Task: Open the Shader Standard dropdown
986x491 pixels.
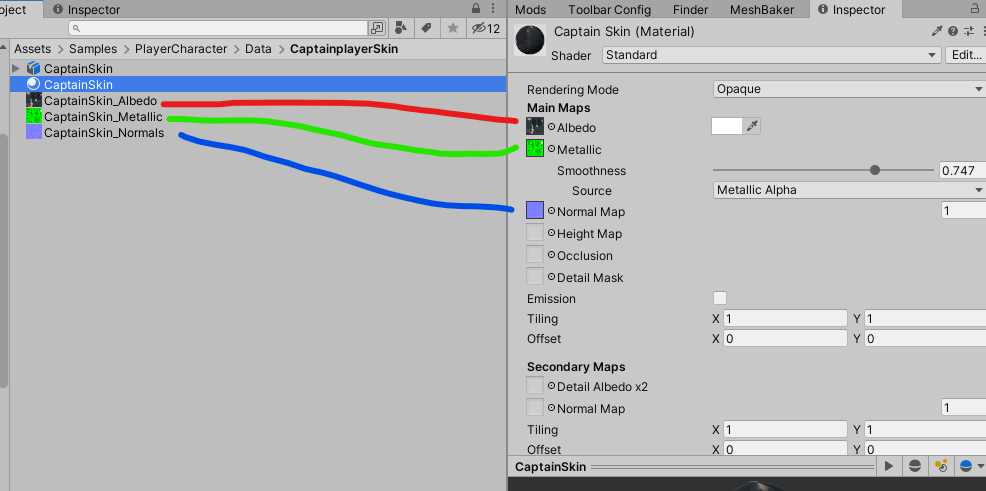Action: coord(772,55)
